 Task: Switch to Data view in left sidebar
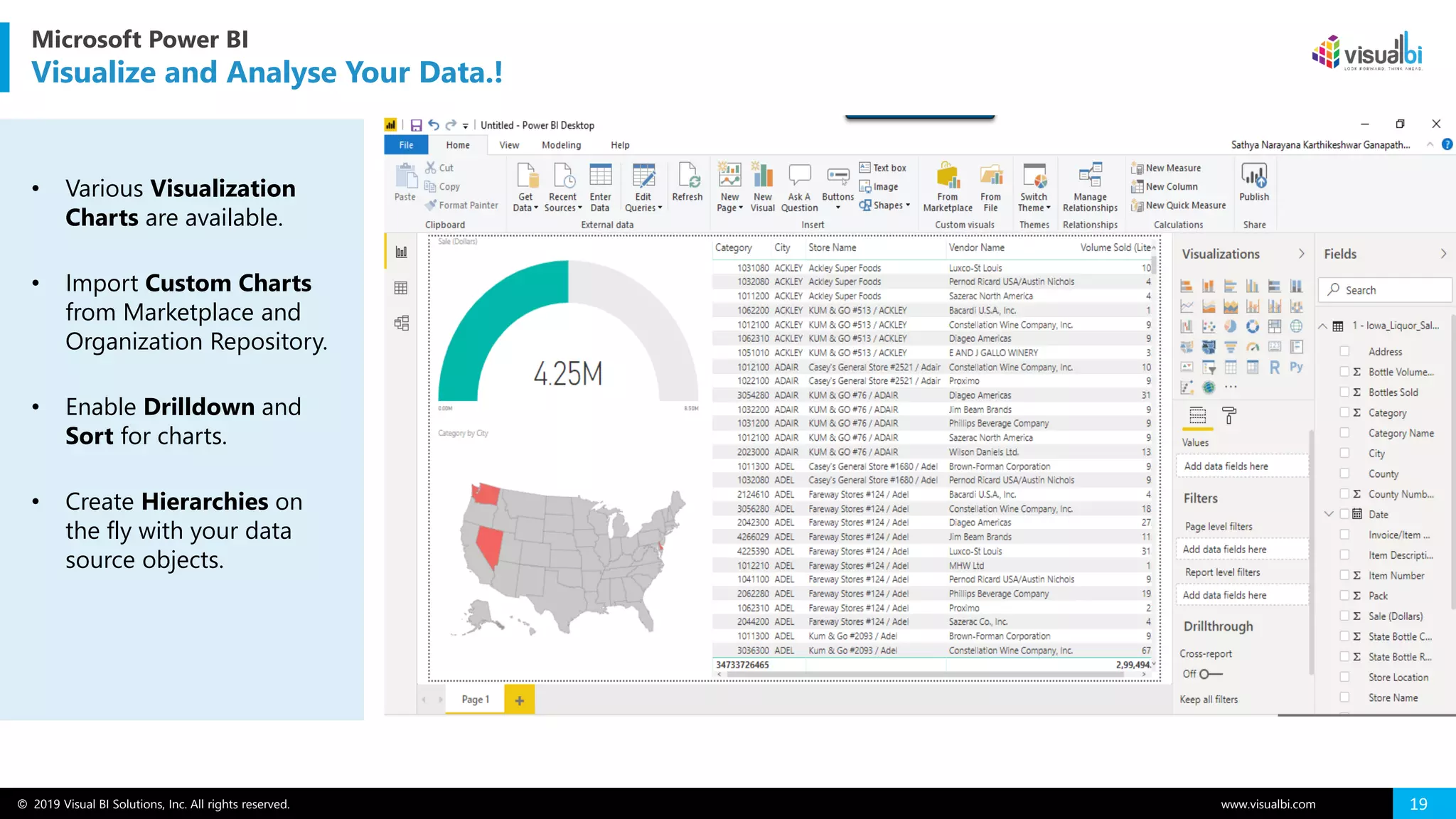(402, 288)
